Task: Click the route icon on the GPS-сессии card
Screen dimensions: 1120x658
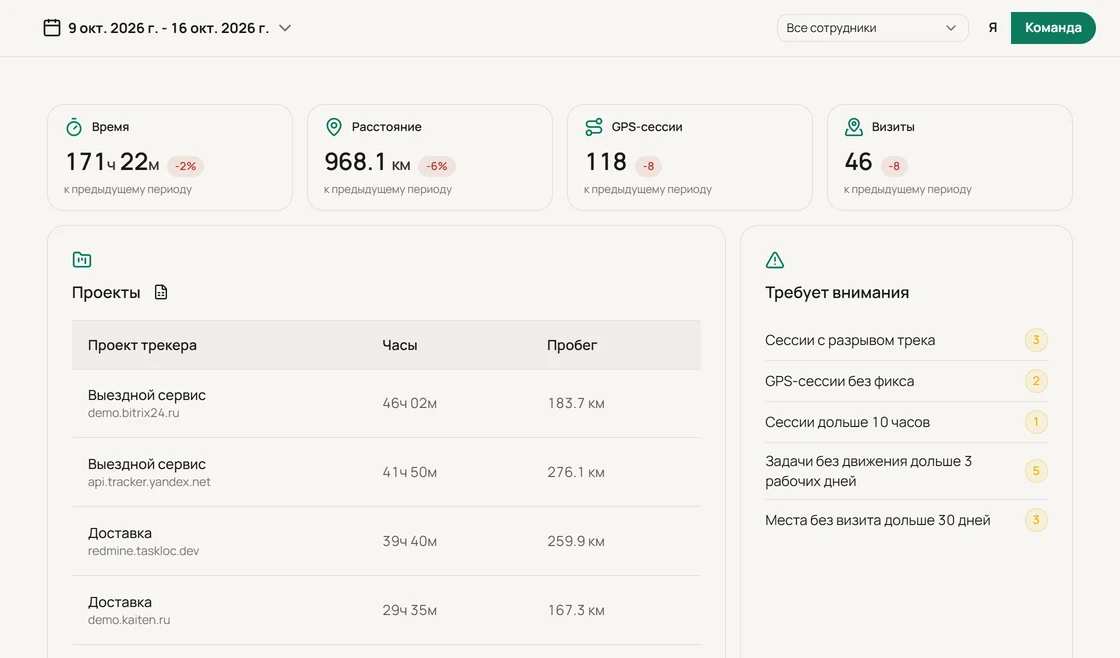Action: click(594, 127)
